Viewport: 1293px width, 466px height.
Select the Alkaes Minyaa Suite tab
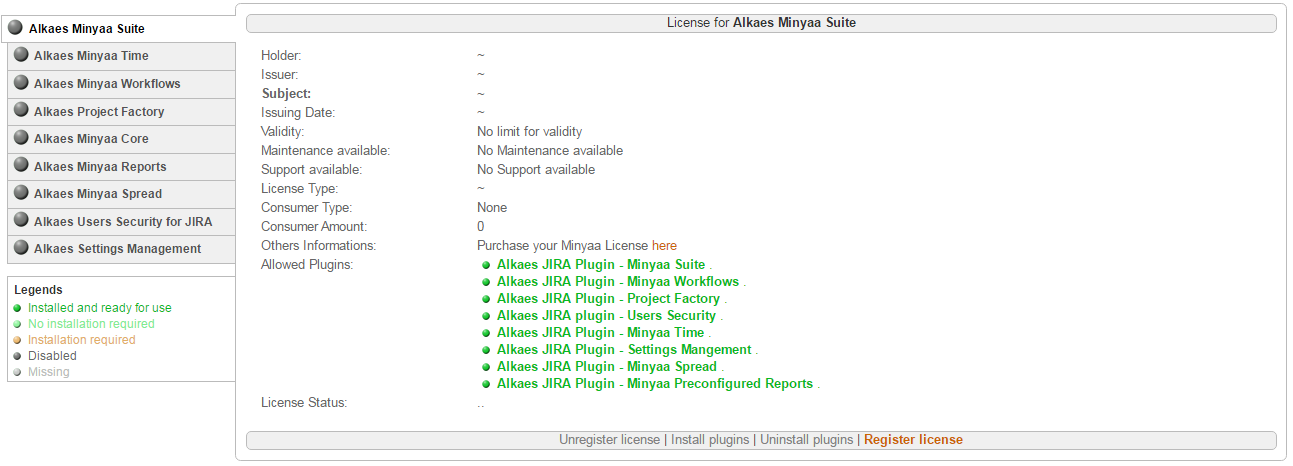(119, 28)
